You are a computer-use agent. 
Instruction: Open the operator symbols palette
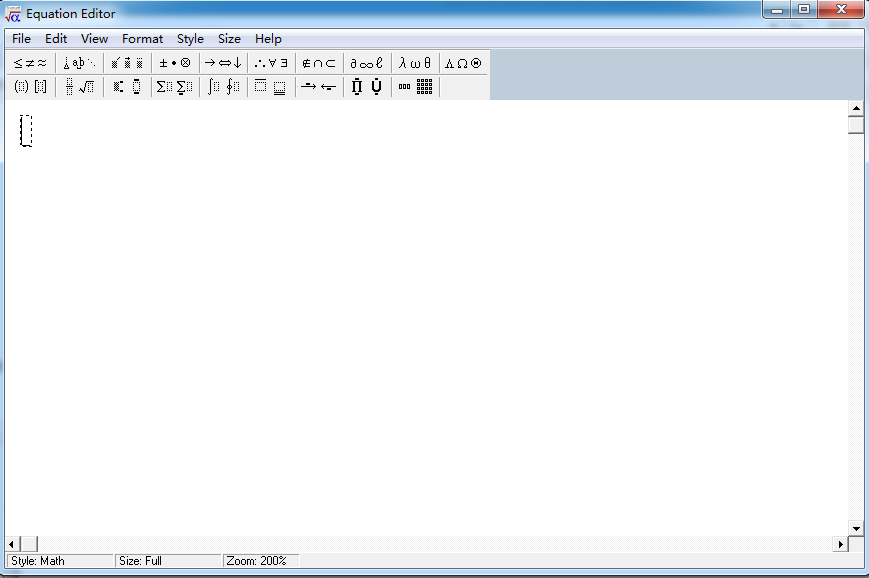(175, 62)
